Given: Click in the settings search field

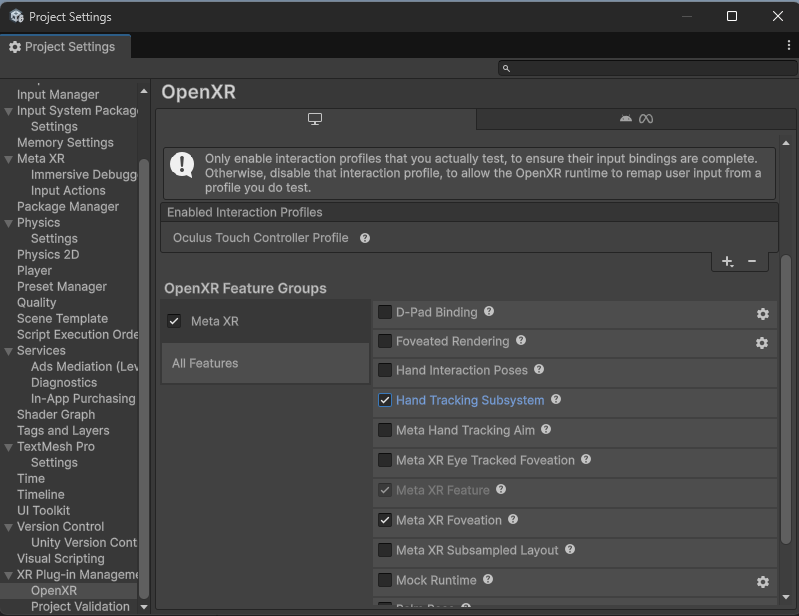Looking at the screenshot, I should [x=647, y=68].
